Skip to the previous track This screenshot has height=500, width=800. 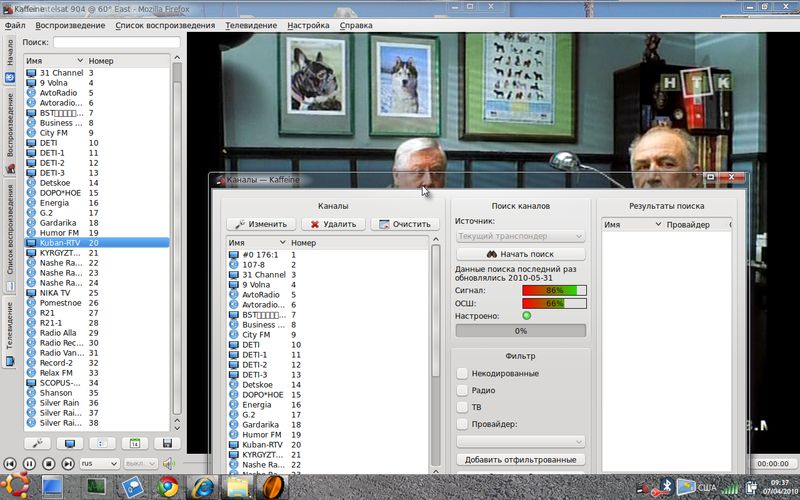[x=10, y=464]
